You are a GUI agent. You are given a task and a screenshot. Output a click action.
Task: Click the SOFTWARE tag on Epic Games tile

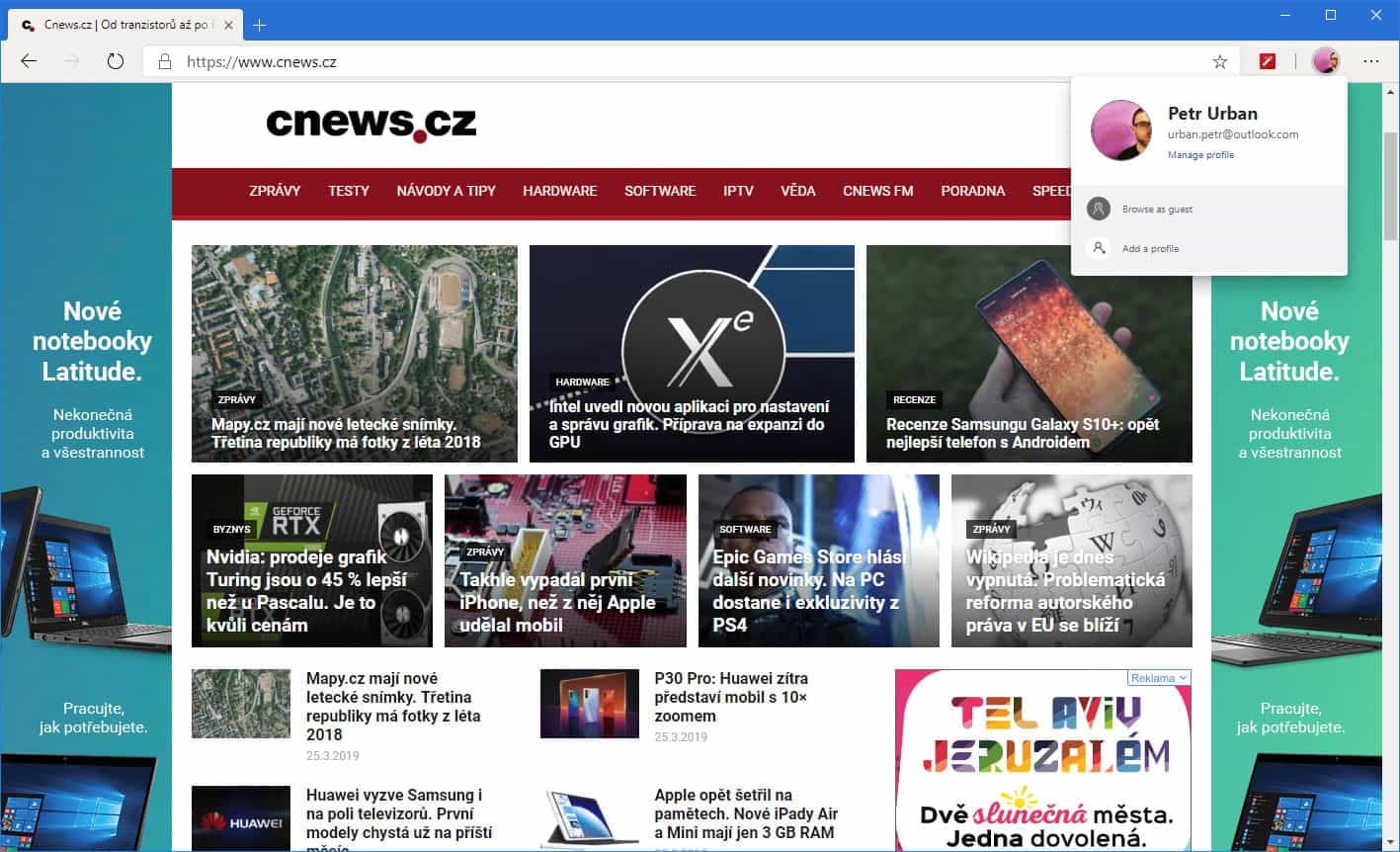point(745,530)
